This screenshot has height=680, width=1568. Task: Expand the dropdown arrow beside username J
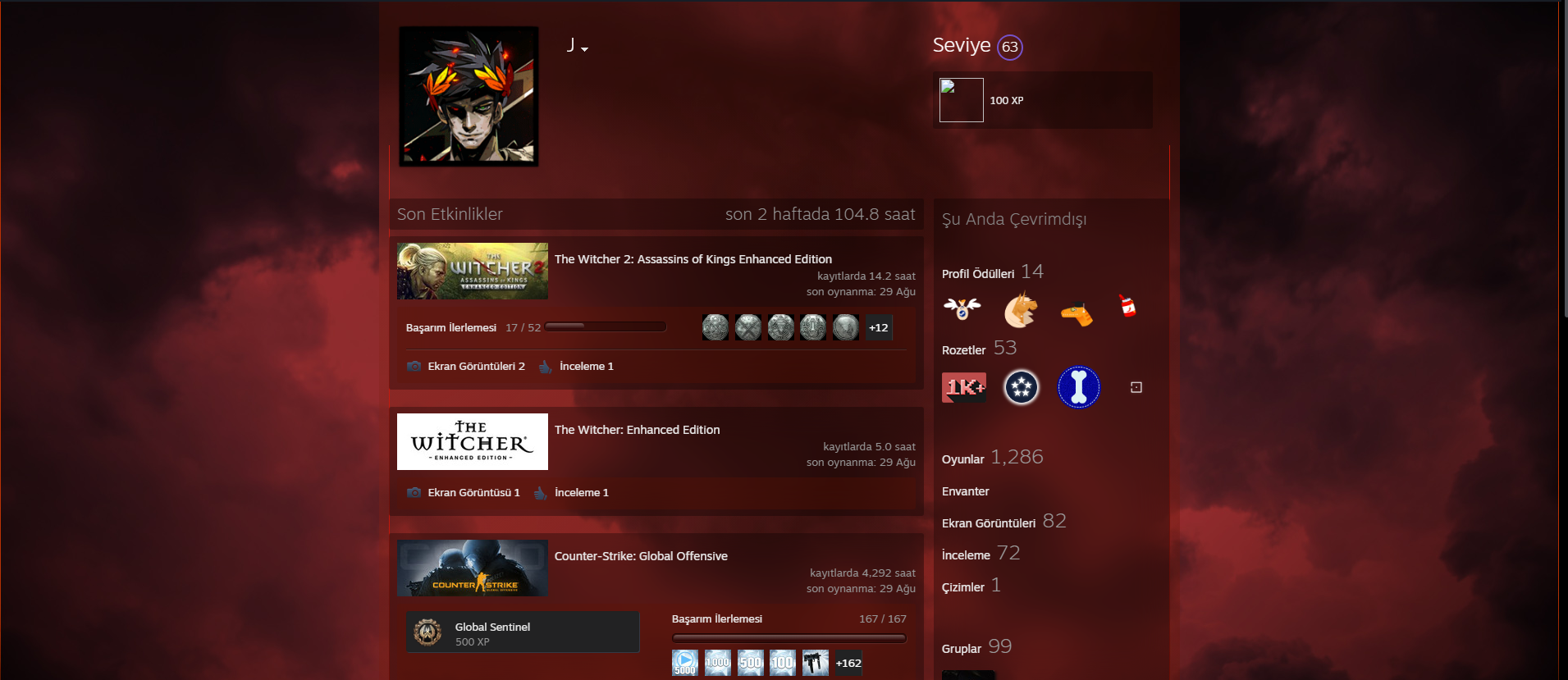click(x=584, y=50)
